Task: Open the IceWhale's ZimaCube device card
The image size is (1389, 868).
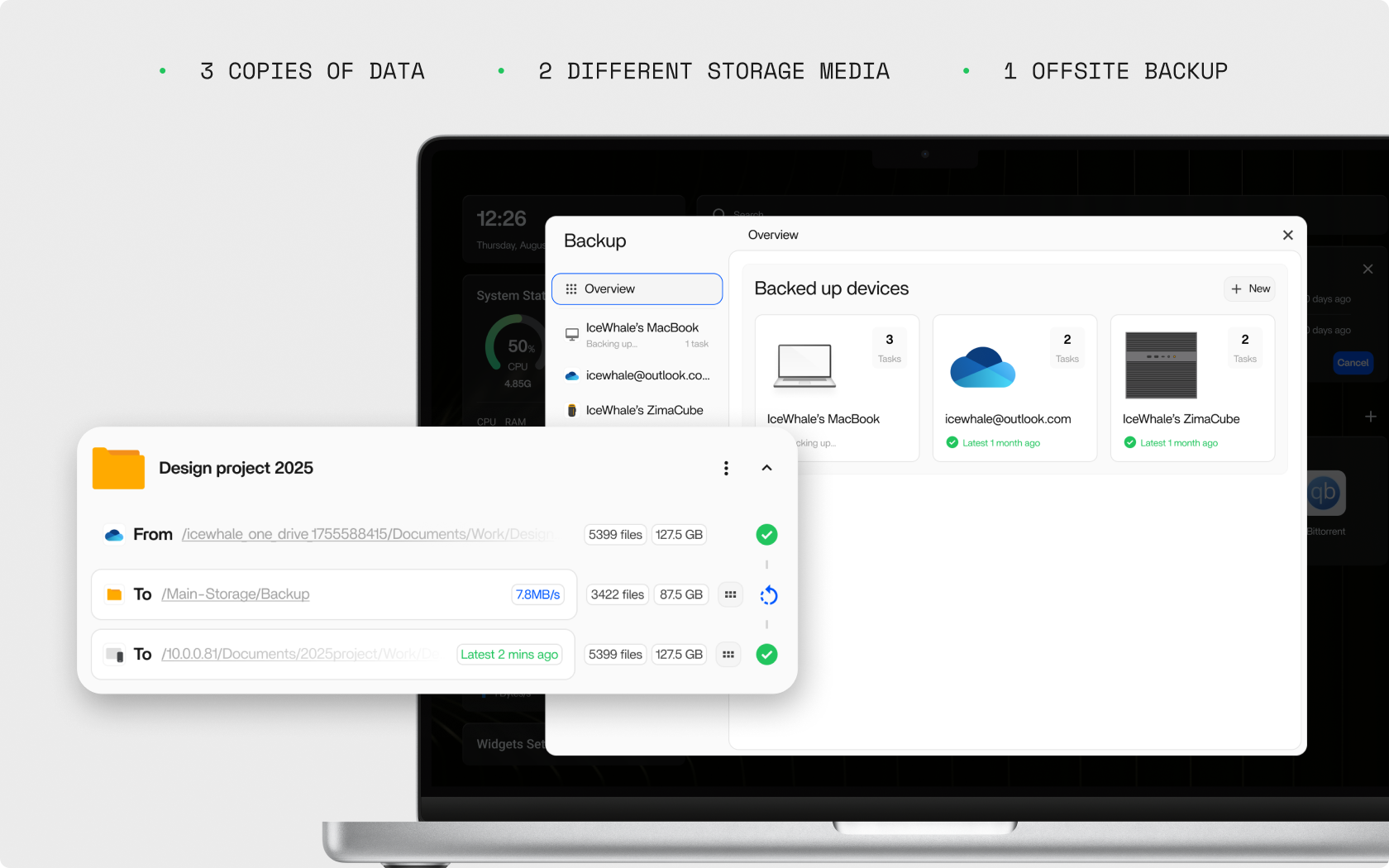Action: (1192, 388)
